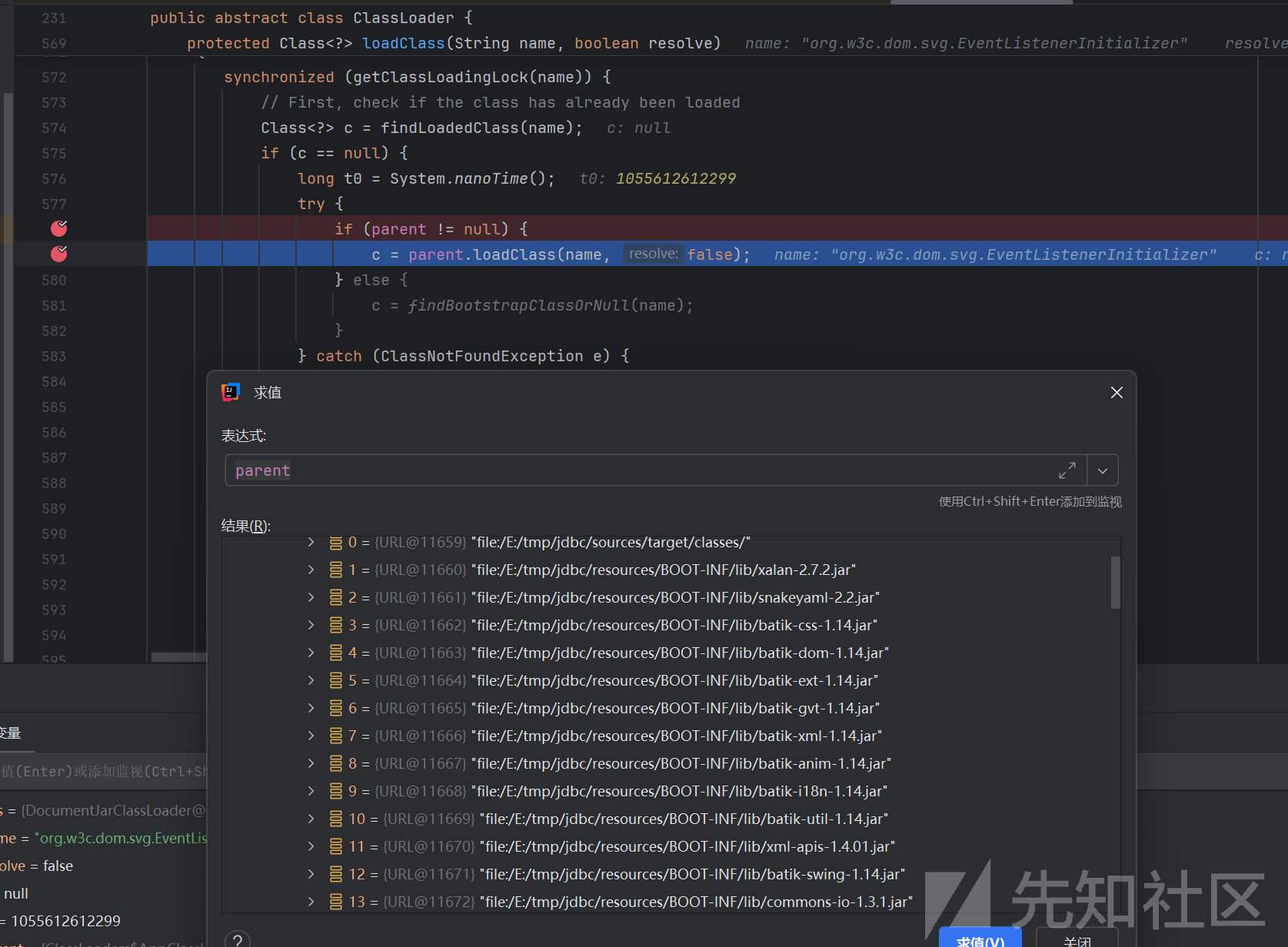Click the 'ClassNotFoundException' catch clause
Screen dimensions: 1288x947
(x=481, y=356)
